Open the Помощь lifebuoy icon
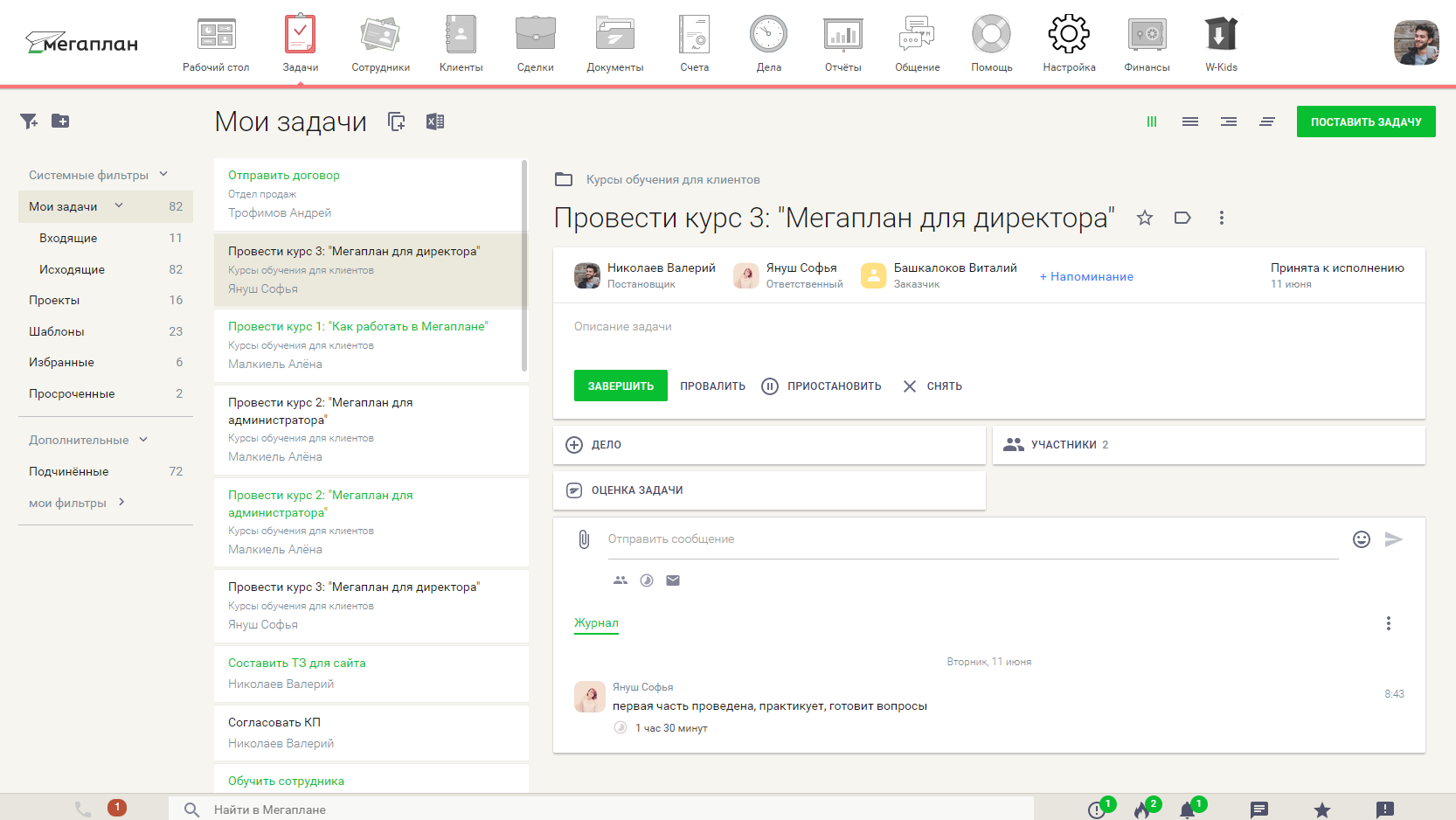 point(992,35)
